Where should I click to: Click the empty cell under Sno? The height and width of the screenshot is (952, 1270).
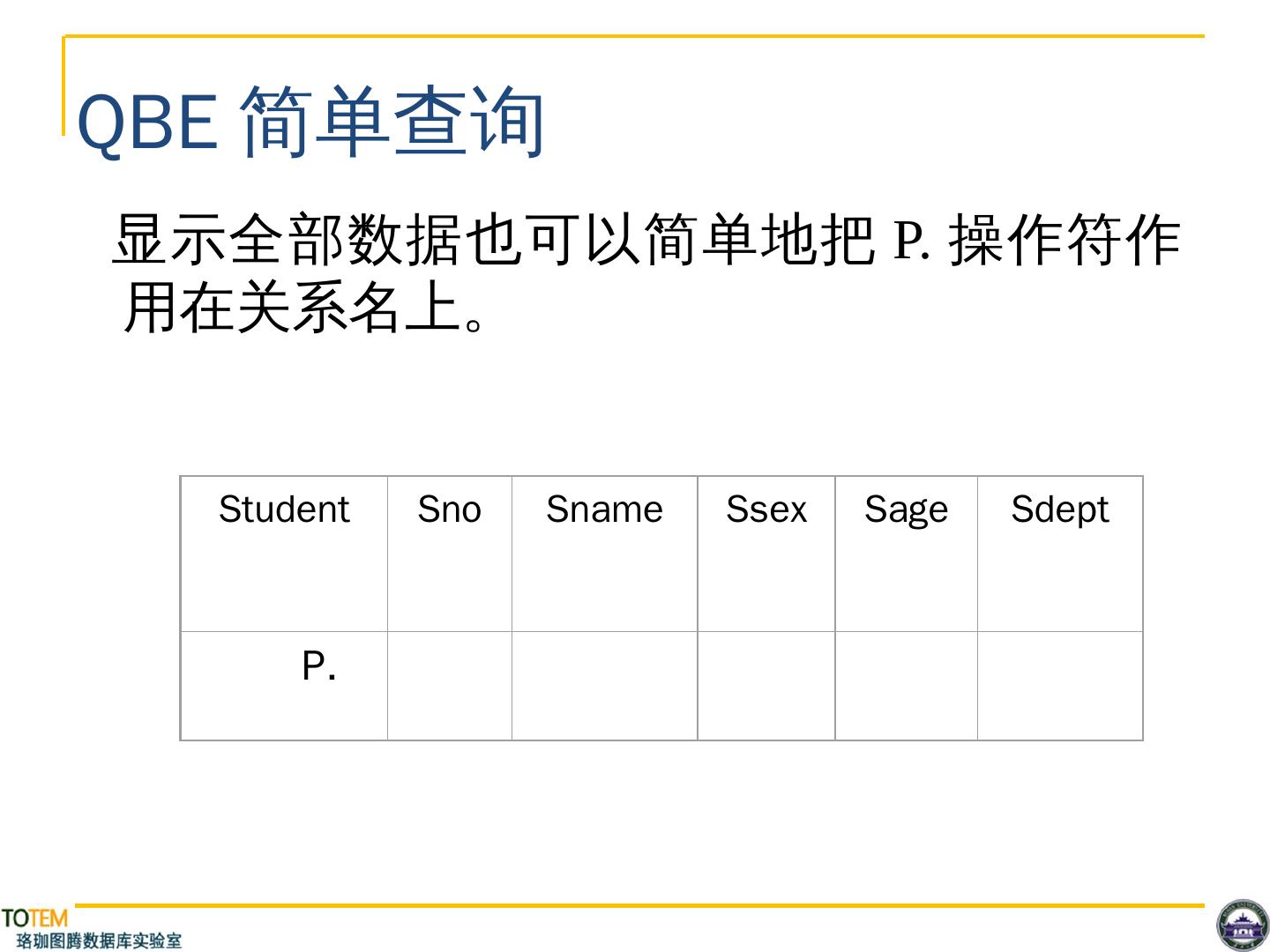click(450, 686)
